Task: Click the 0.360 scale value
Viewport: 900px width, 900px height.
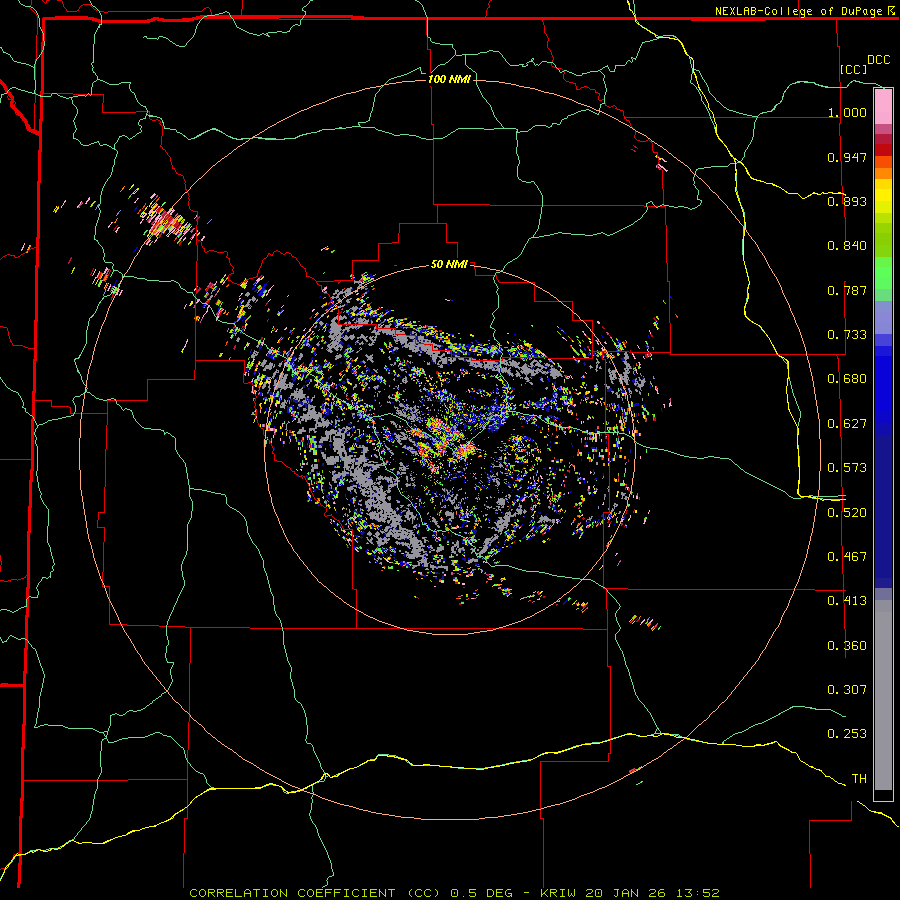Action: click(847, 646)
